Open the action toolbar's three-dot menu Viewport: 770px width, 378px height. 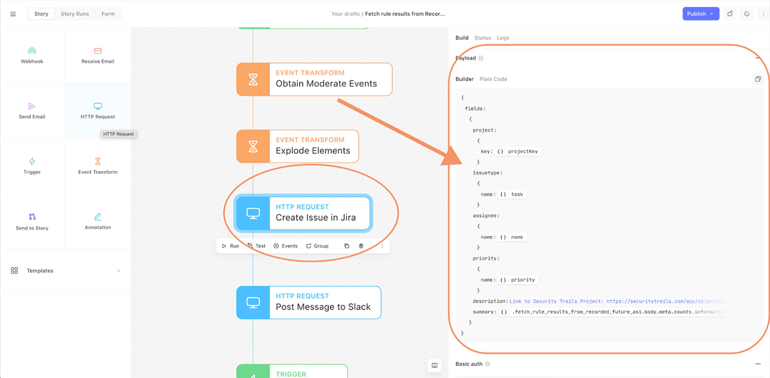(x=382, y=246)
